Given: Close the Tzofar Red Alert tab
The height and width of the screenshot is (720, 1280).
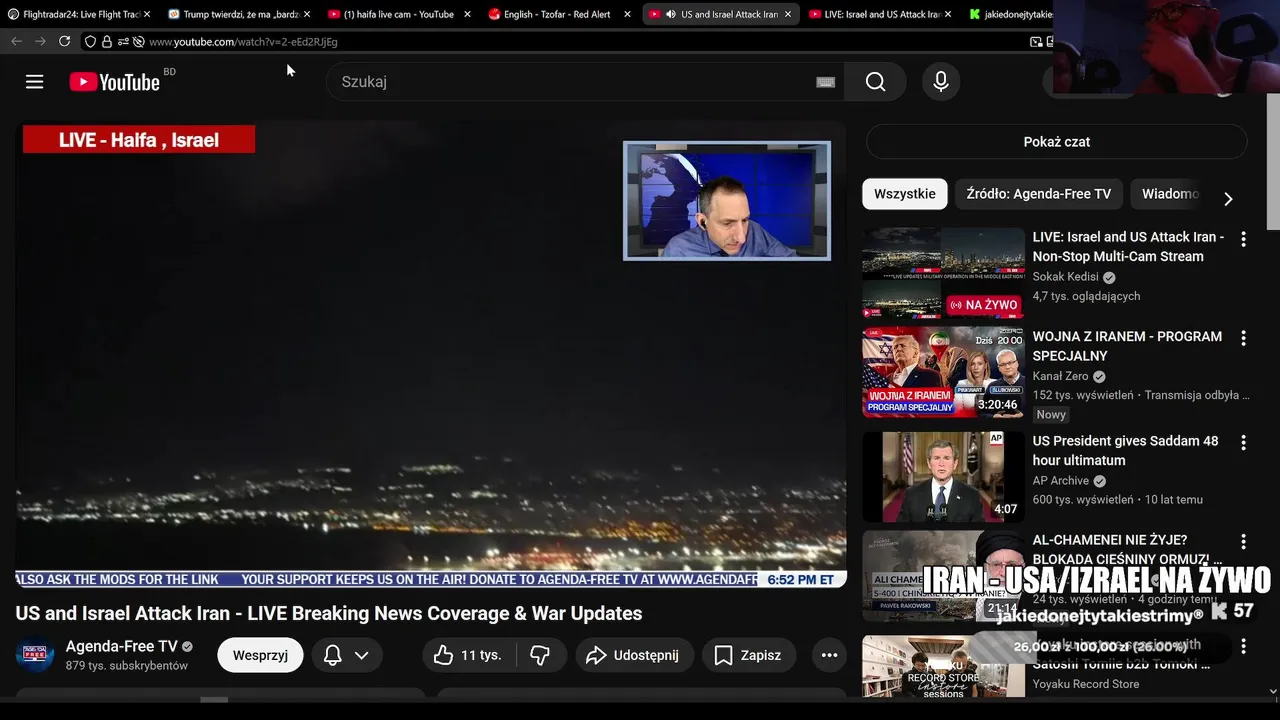Looking at the screenshot, I should click(627, 14).
